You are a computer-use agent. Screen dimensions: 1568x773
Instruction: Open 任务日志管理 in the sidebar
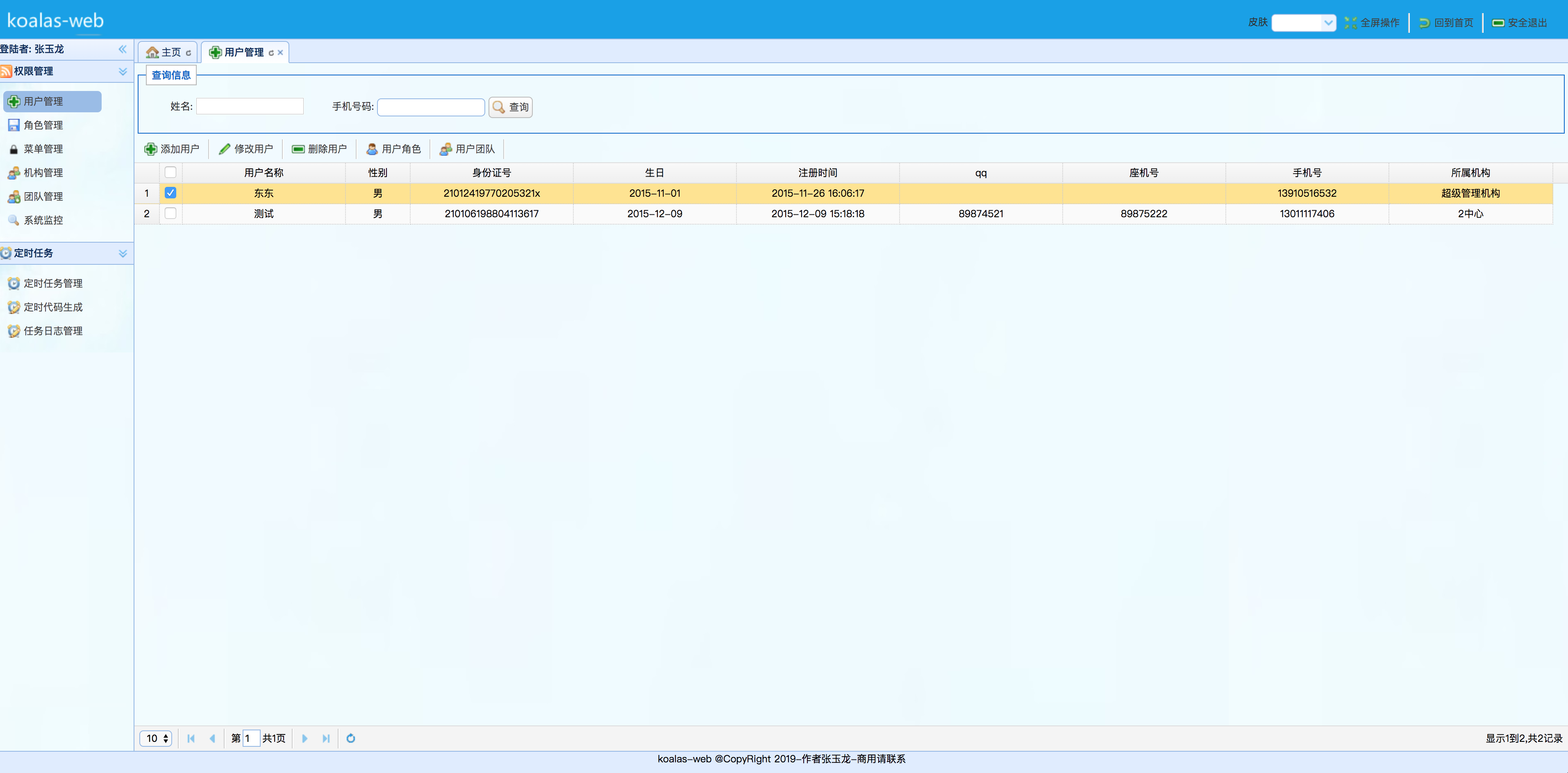(x=45, y=331)
